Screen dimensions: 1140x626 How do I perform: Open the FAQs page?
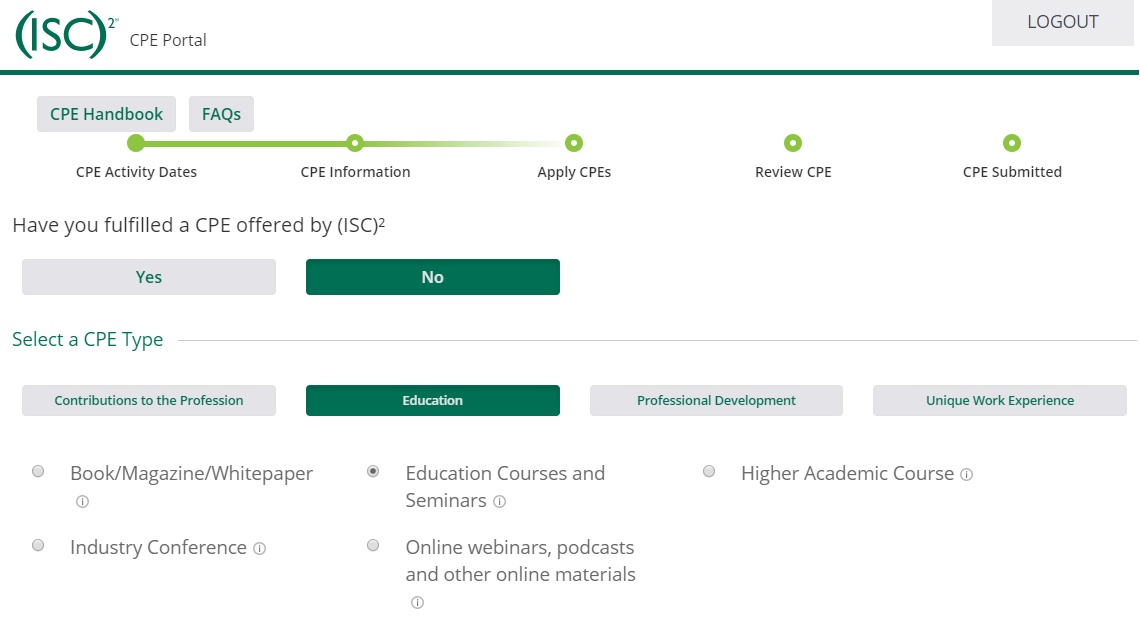[221, 114]
